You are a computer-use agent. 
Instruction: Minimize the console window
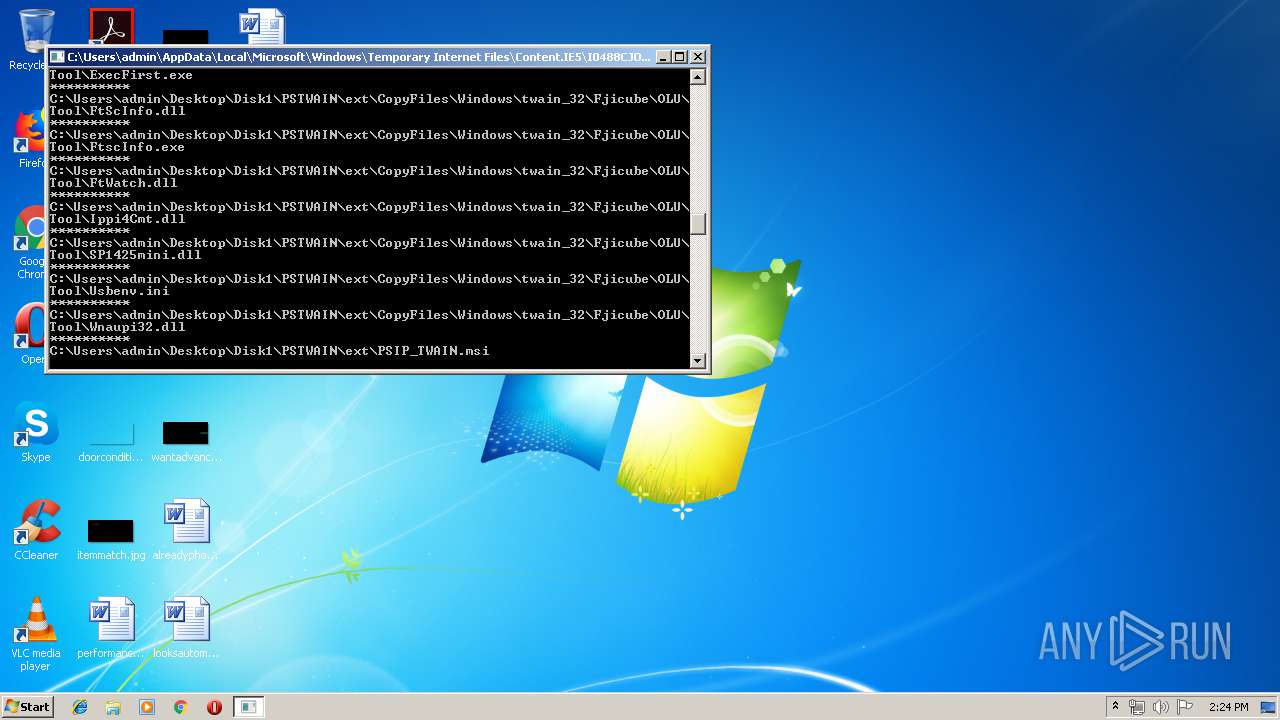[662, 57]
